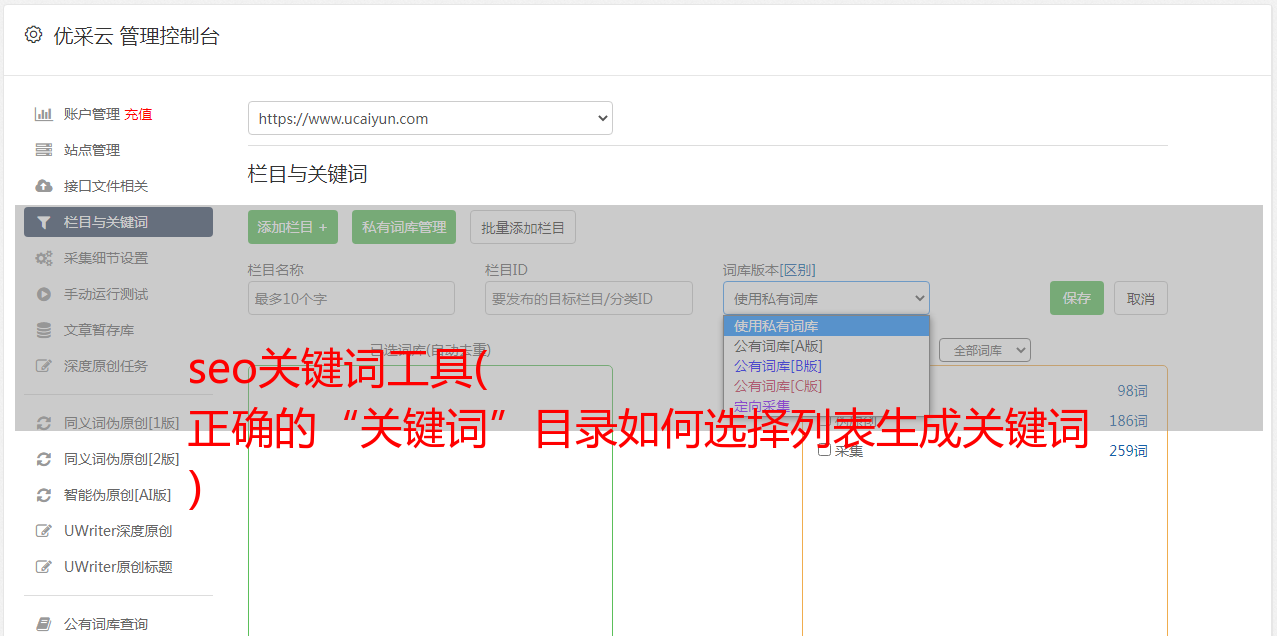
Task: Click the database icon for 文章暂存库
Action: click(x=43, y=330)
